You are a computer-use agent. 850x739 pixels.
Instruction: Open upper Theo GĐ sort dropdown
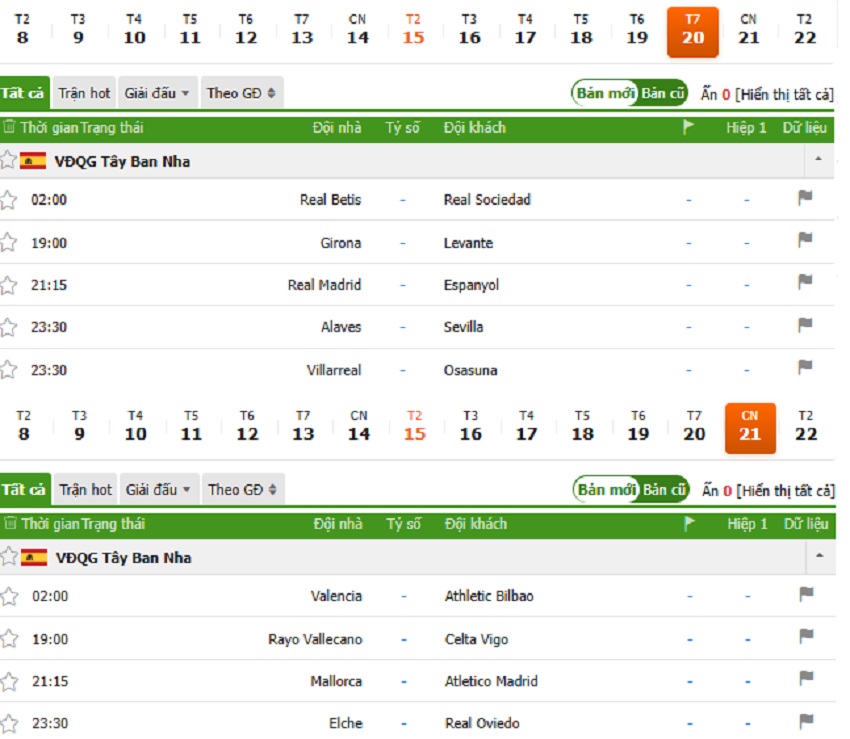click(x=241, y=93)
